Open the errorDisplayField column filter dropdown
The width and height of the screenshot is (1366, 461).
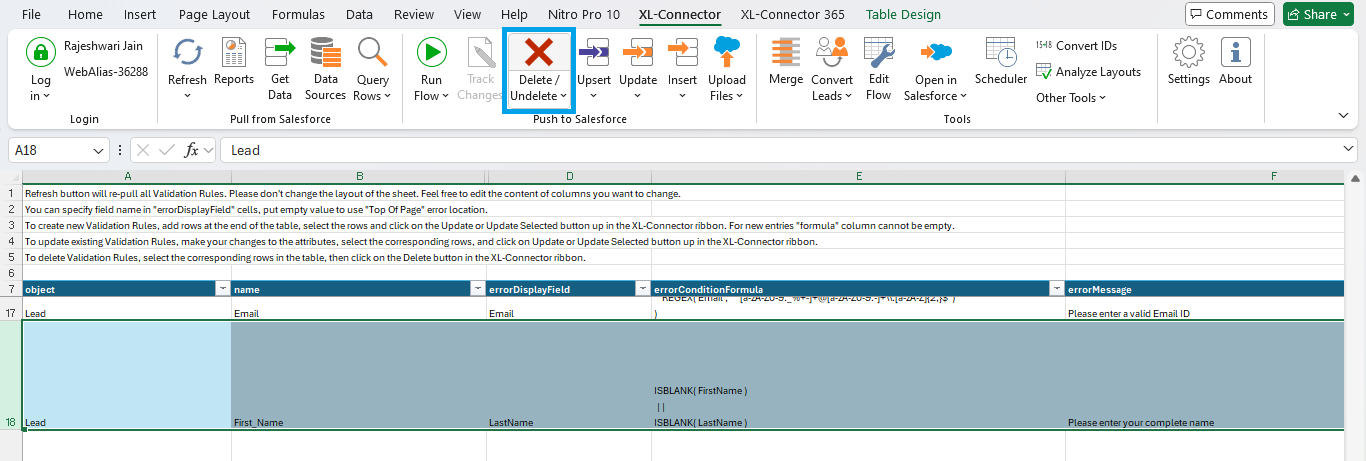click(x=642, y=289)
